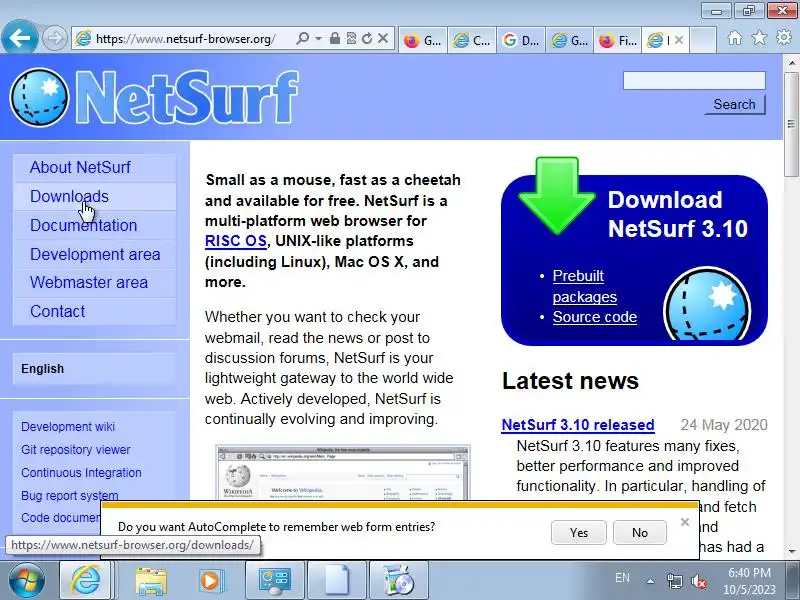
Task: Dismiss the AutoComplete notification bar
Action: point(685,522)
